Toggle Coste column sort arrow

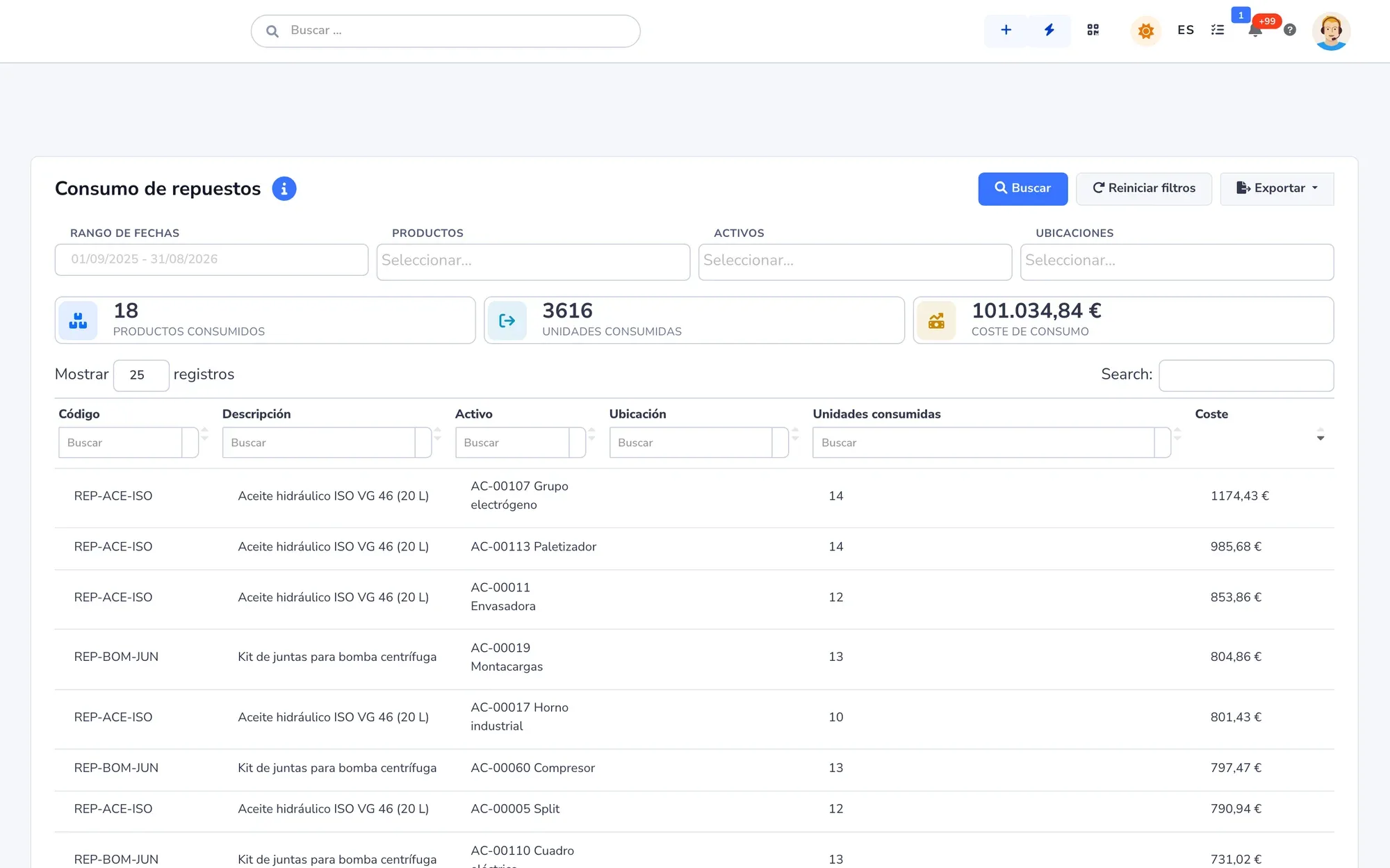coord(1320,434)
